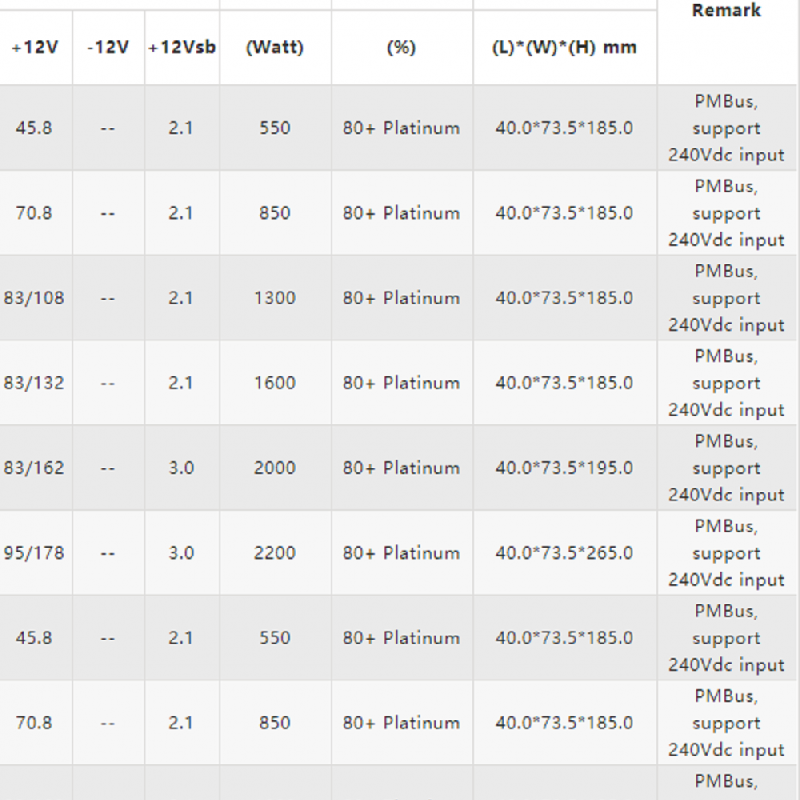Click the Remark column header
This screenshot has width=800, height=800.
726,11
